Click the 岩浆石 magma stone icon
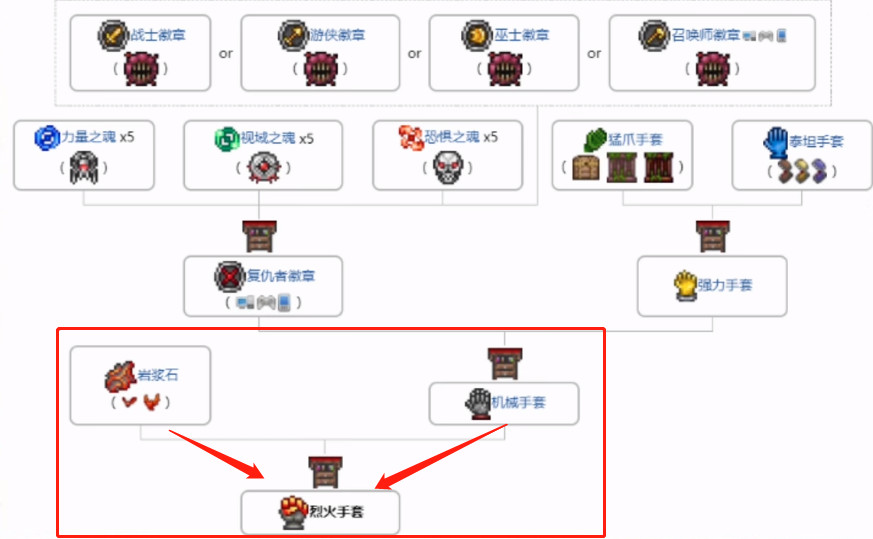 point(120,377)
